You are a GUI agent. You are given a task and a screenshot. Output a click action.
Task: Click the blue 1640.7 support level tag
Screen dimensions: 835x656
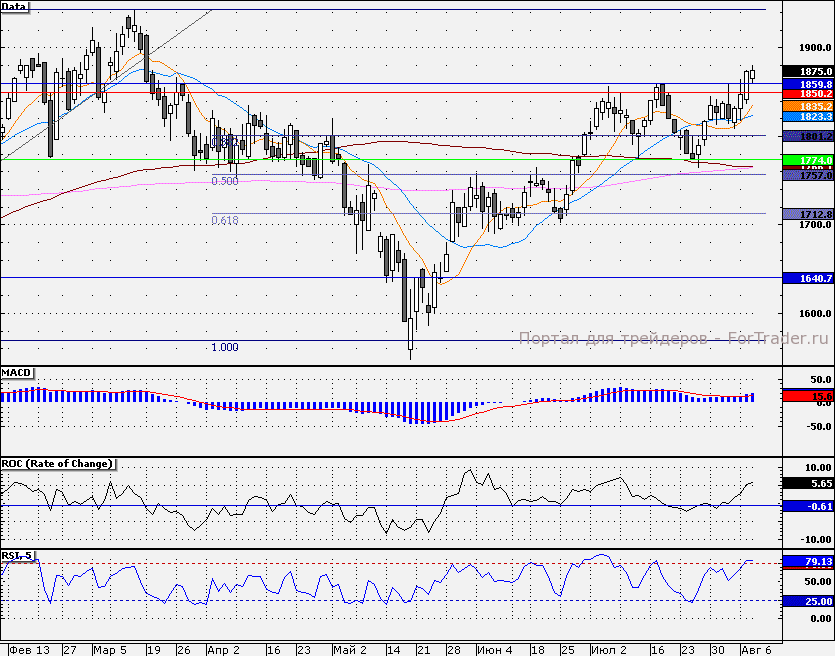(809, 278)
